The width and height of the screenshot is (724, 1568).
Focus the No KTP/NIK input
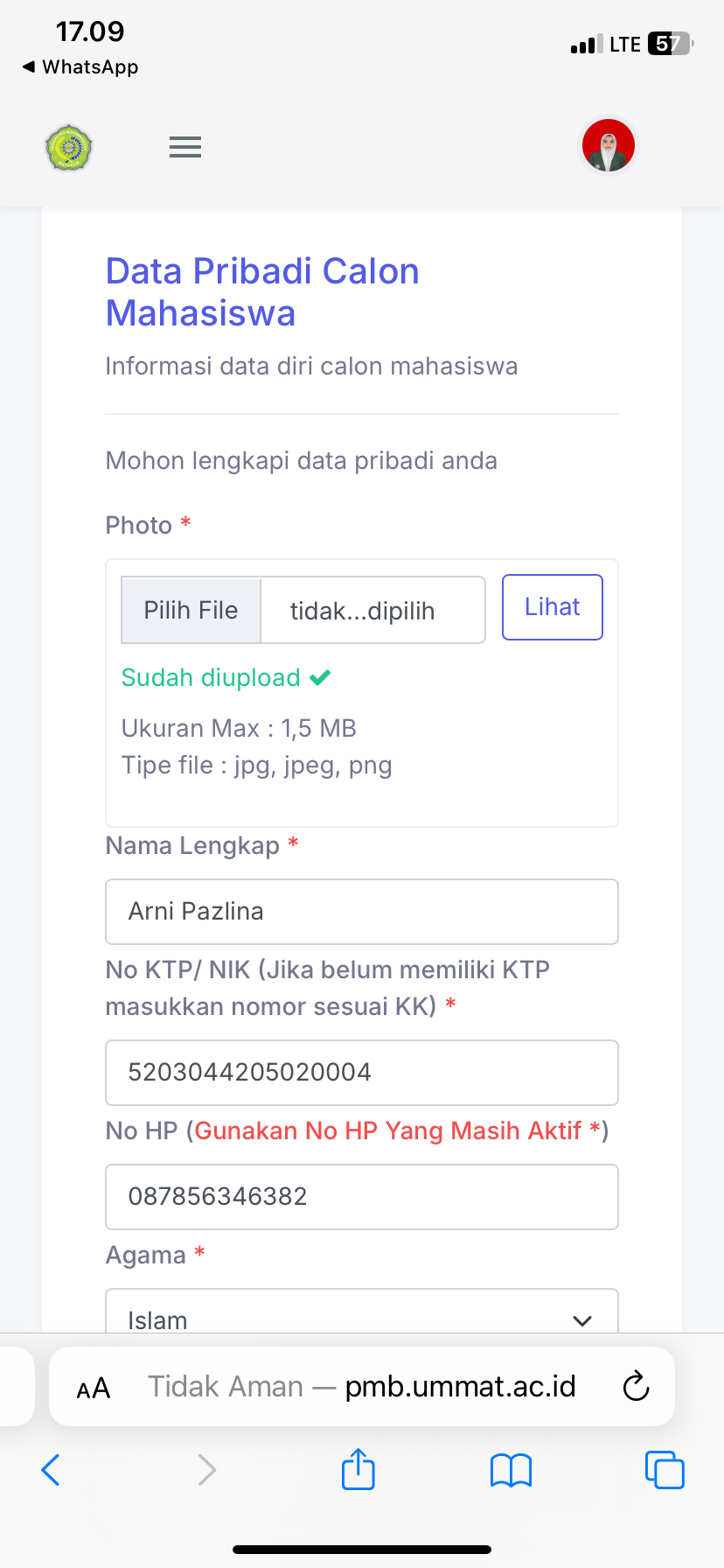[362, 1073]
